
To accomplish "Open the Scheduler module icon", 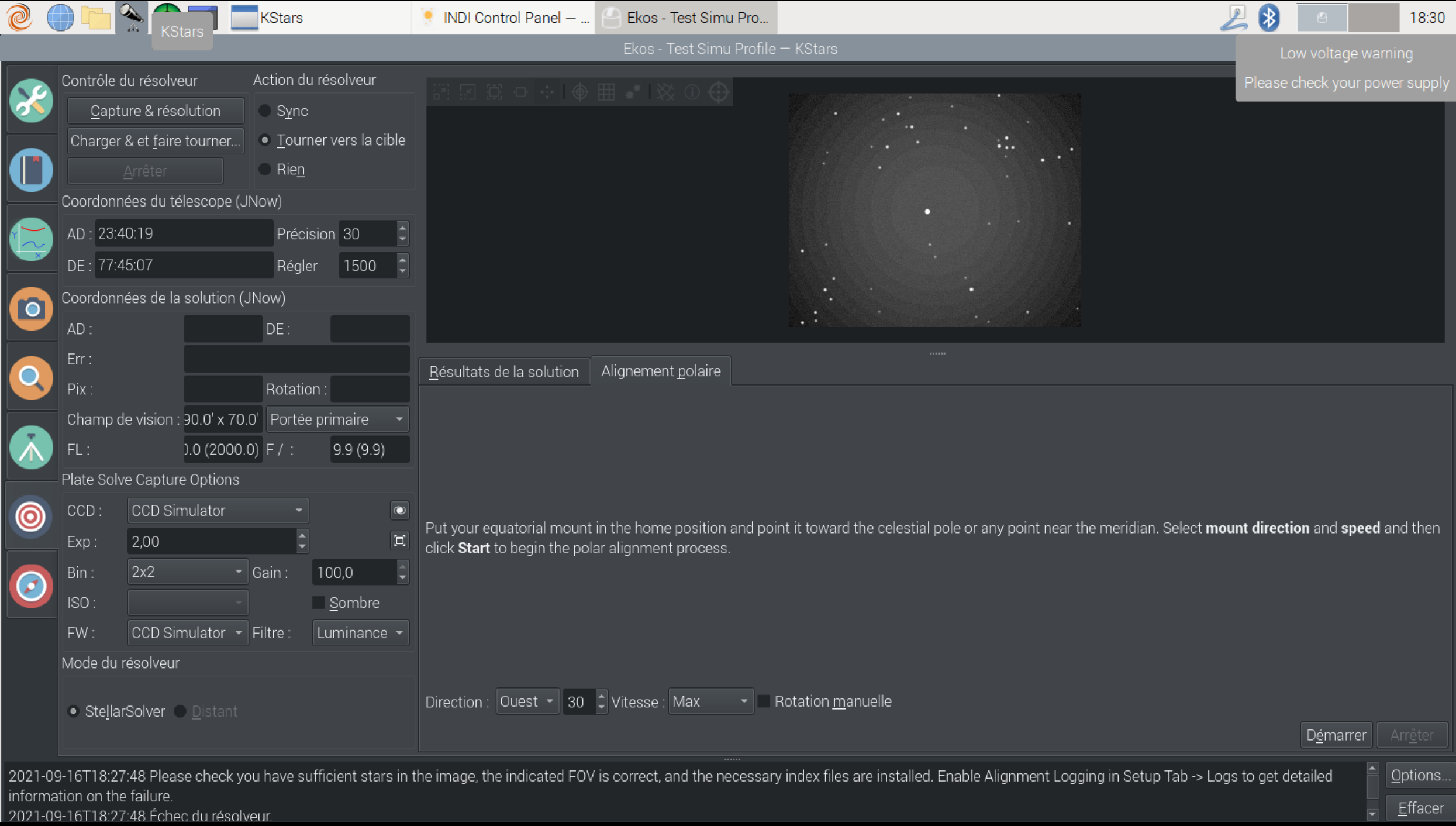I will coord(31,170).
